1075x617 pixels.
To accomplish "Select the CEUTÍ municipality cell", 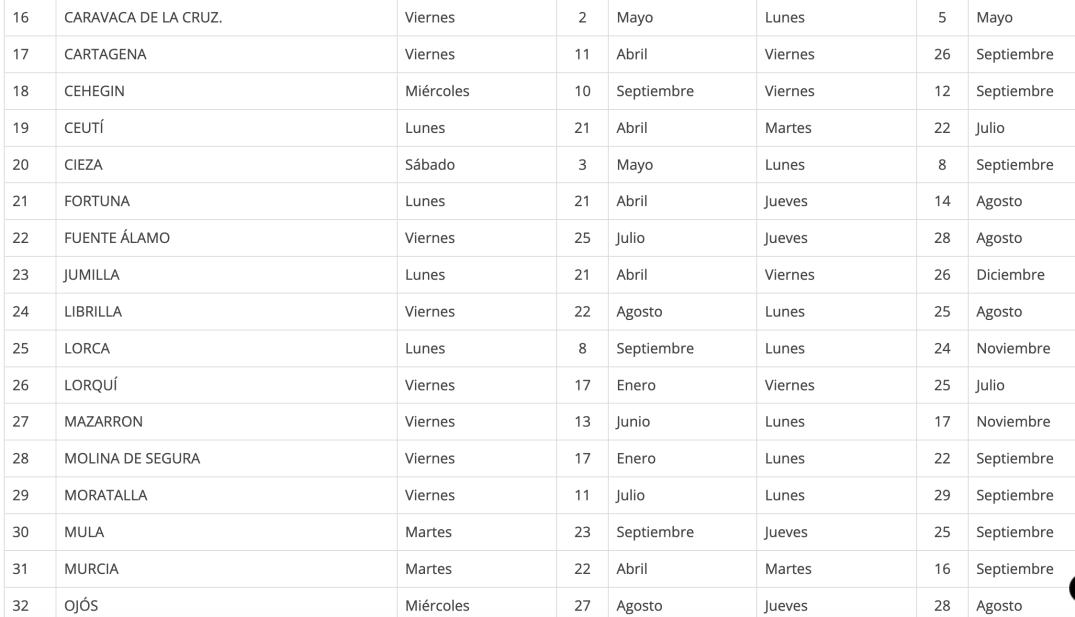I will pos(84,128).
